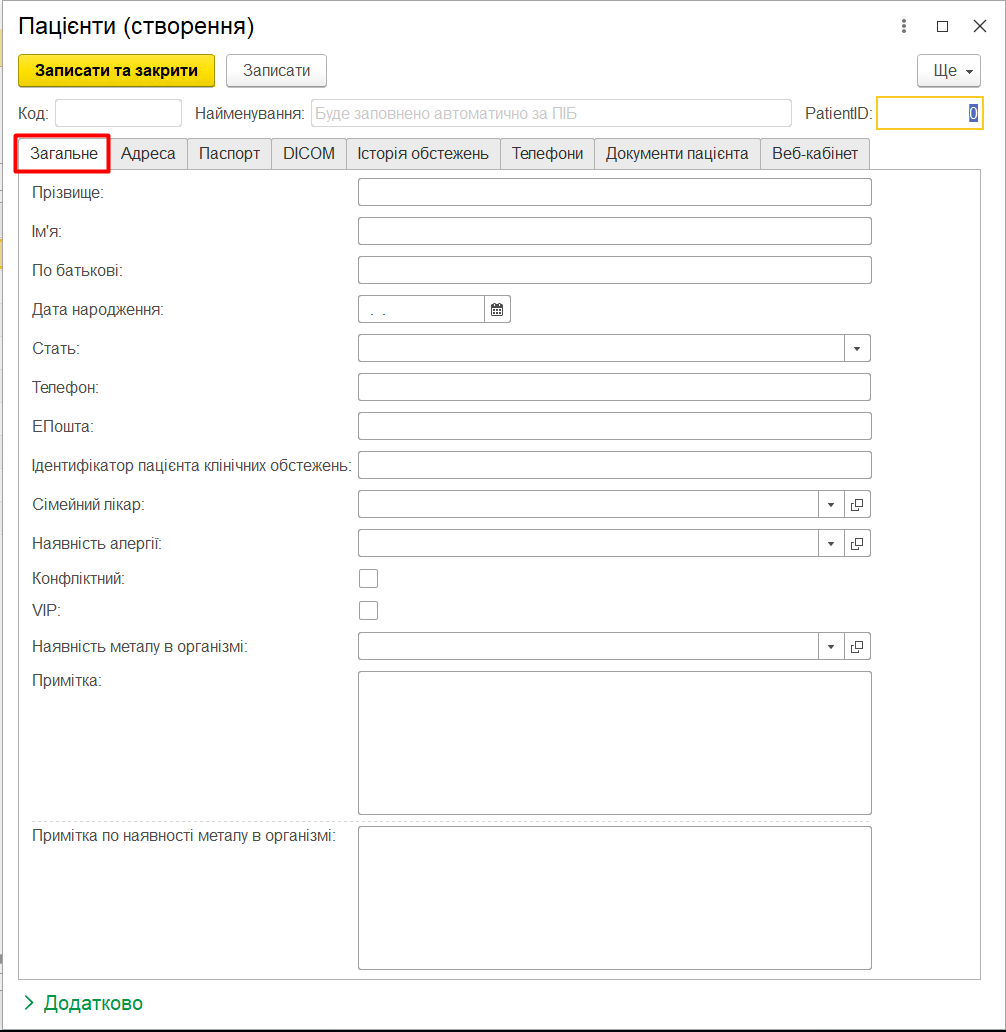Toggle the Конфліктний checkbox
Screen dimensions: 1006x1032
[368, 578]
